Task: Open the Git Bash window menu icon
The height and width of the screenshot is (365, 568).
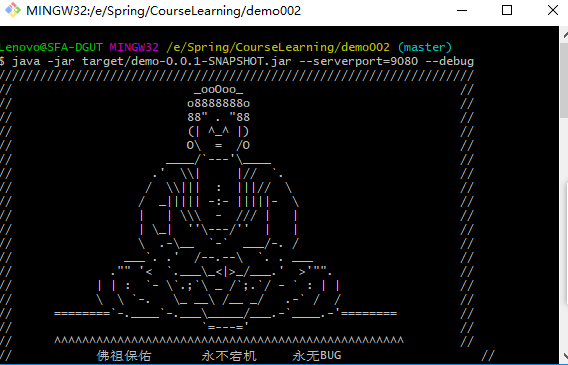Action: (x=13, y=10)
